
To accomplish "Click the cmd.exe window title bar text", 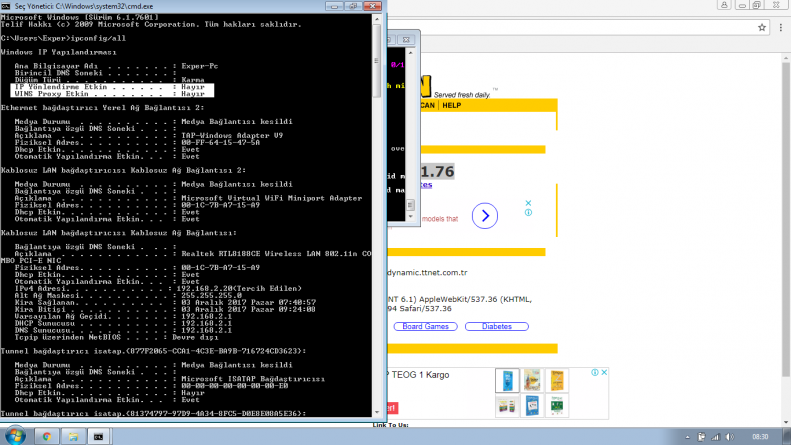I will point(84,6).
